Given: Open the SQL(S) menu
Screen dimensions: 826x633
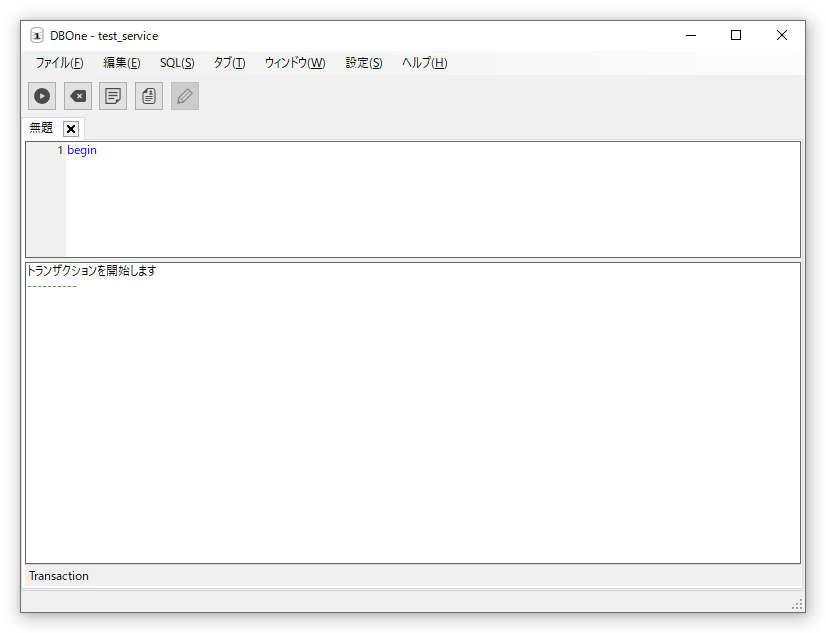Looking at the screenshot, I should click(177, 63).
